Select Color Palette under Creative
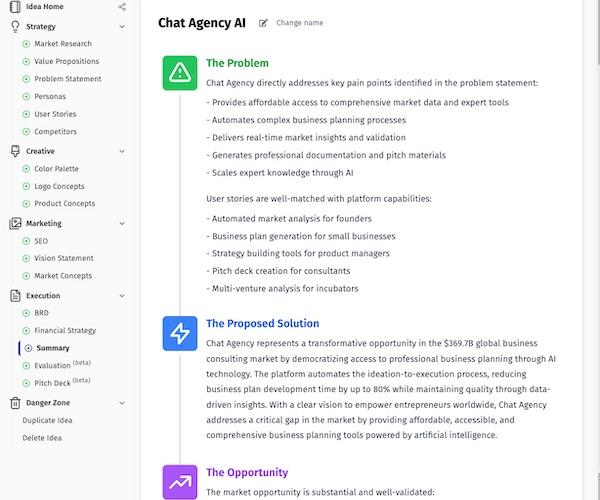The image size is (600, 500). (x=56, y=169)
